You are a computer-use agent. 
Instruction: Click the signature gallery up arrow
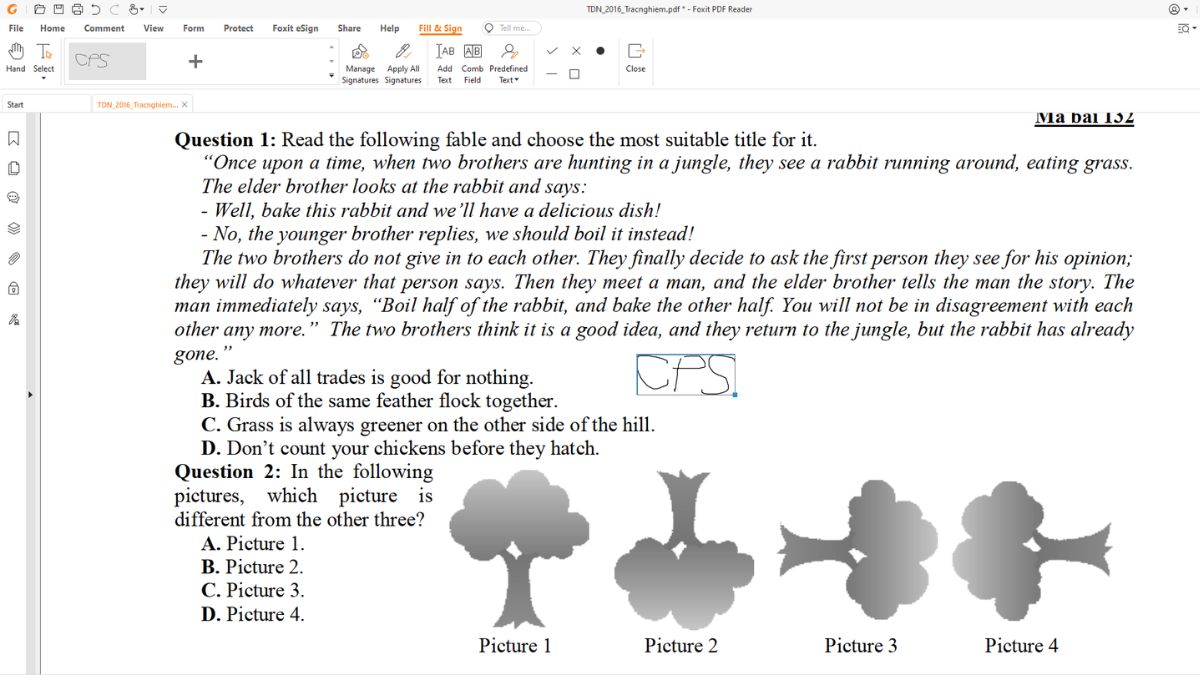332,47
